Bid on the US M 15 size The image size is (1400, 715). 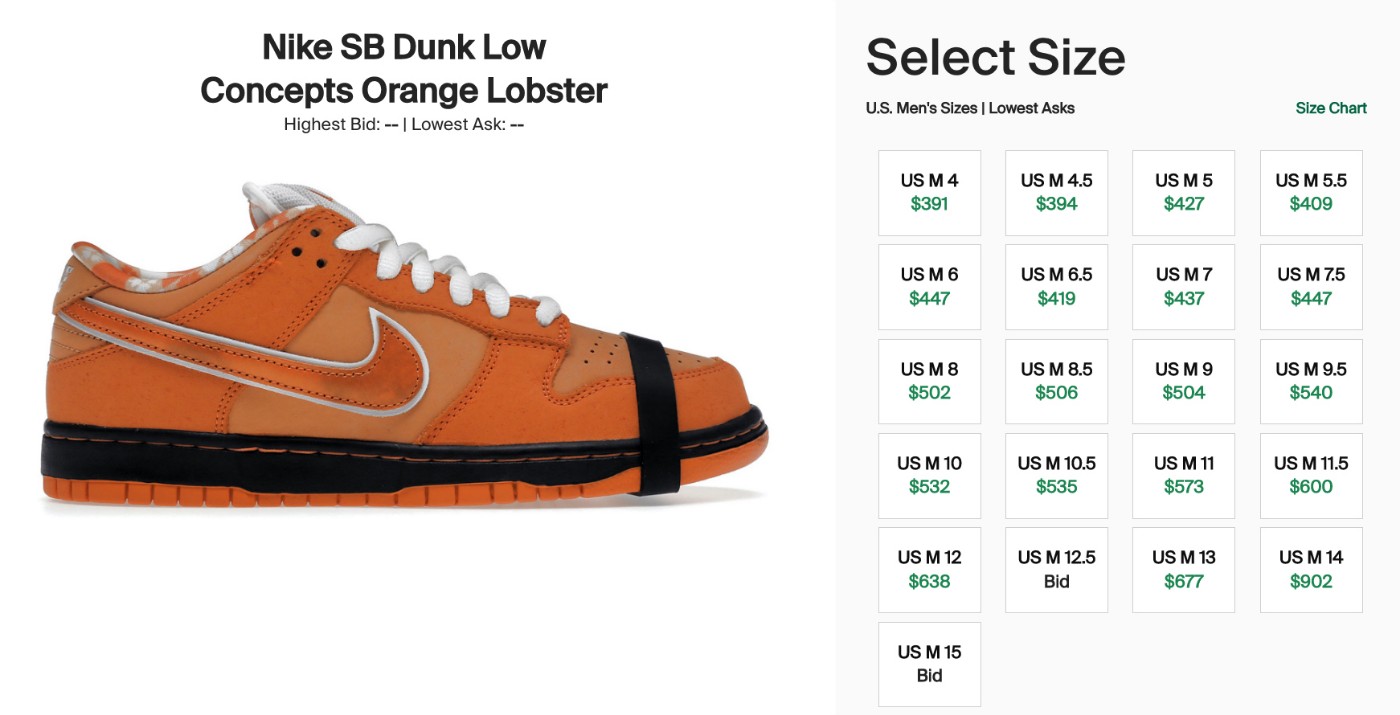tap(929, 664)
